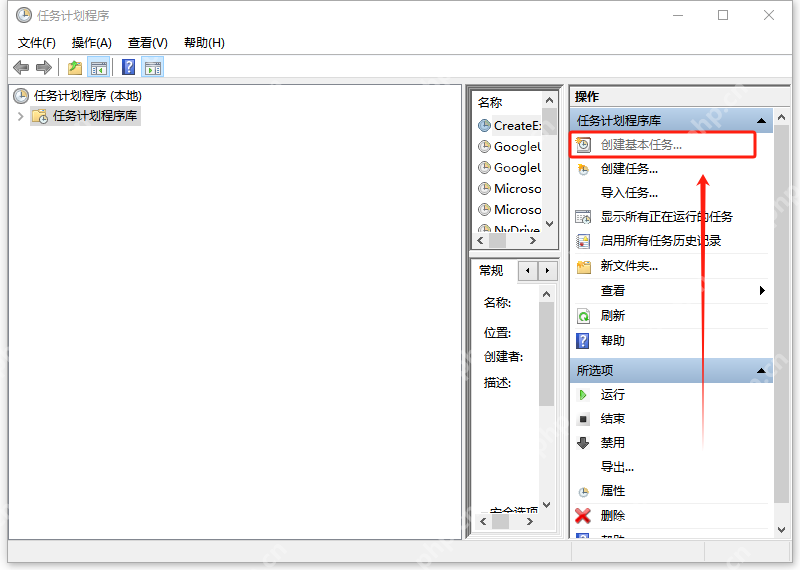Open the 查看 submenu arrow

pos(762,291)
